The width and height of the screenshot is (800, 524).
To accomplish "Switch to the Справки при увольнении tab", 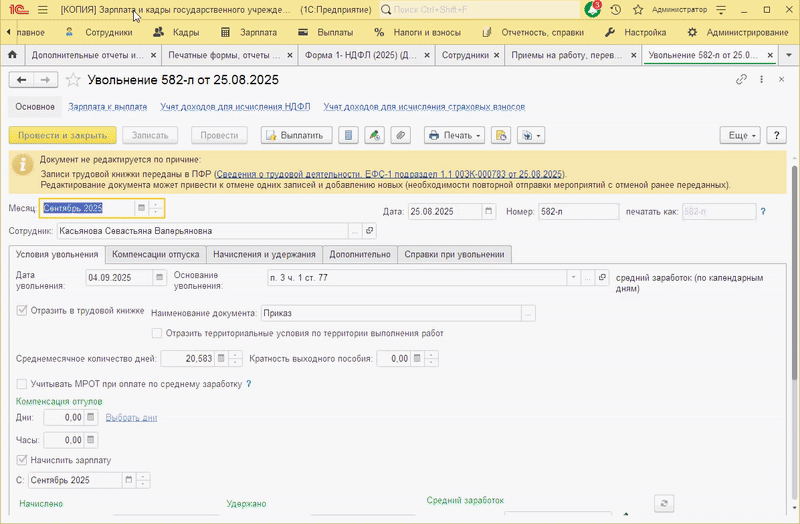I will tap(454, 254).
